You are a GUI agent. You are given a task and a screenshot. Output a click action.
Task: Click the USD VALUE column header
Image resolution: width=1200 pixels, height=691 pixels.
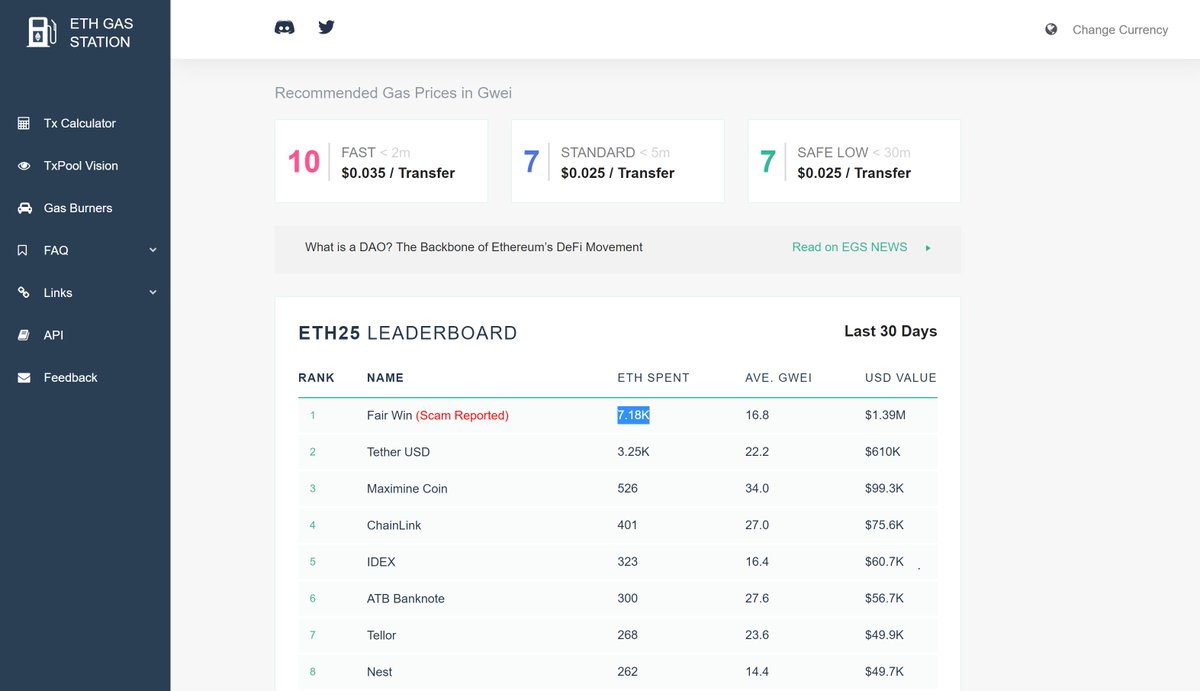[901, 378]
